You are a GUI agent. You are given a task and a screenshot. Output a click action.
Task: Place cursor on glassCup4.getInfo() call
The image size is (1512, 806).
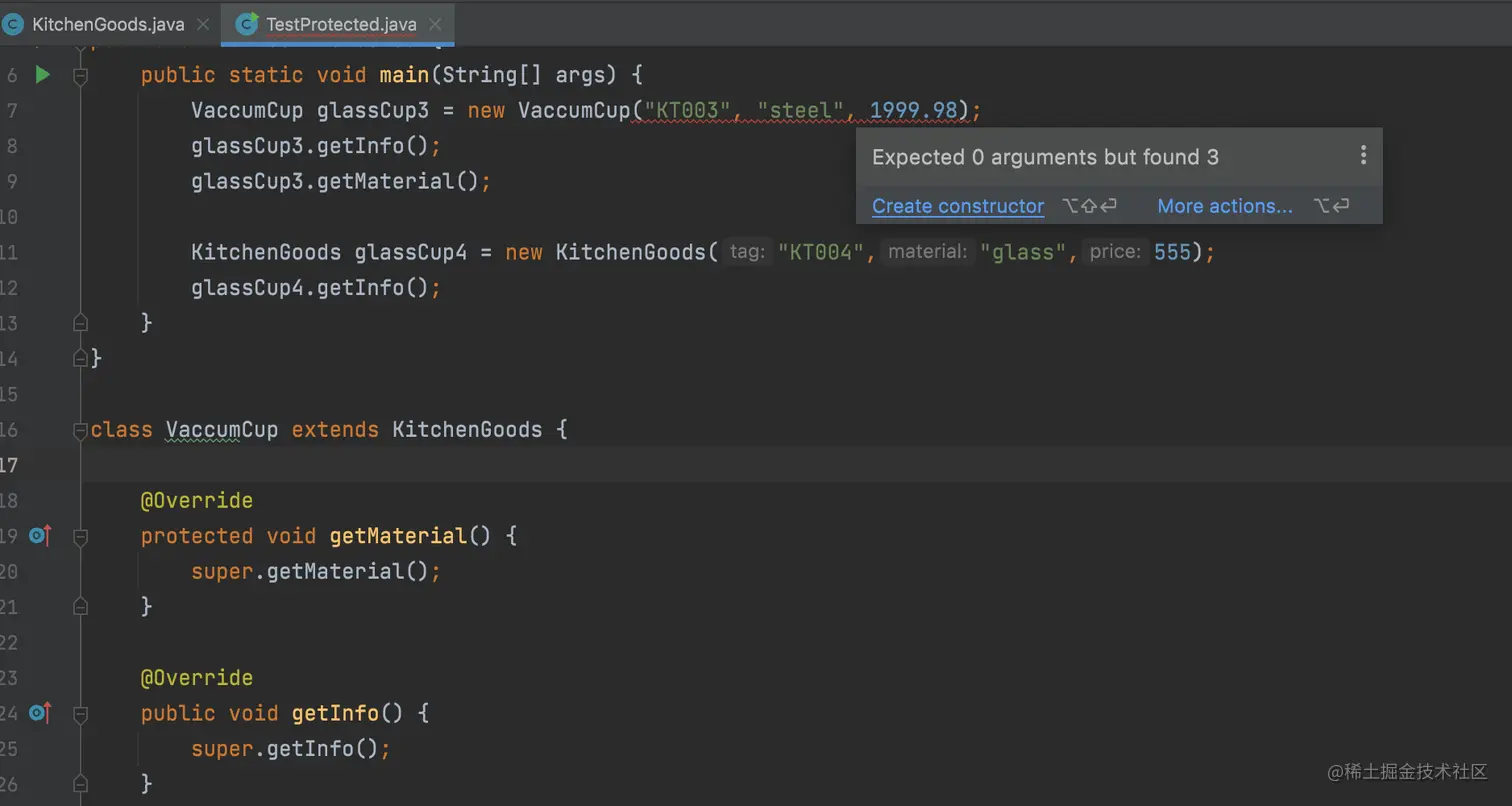[316, 288]
